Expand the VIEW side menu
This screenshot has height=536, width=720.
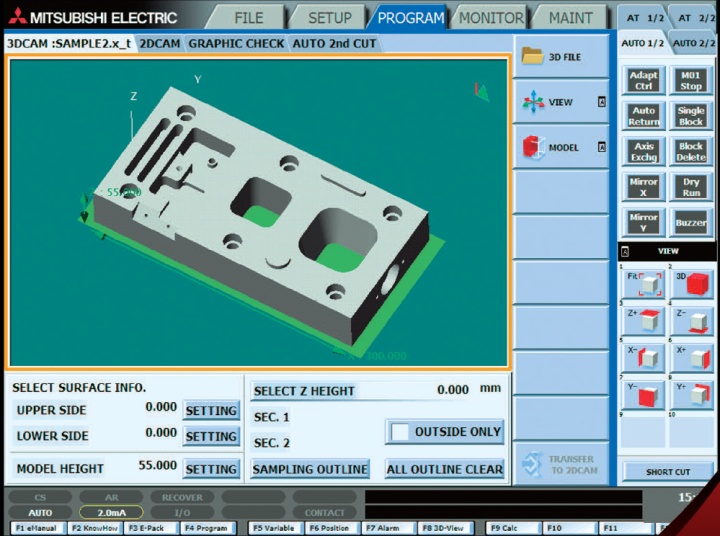[x=561, y=102]
